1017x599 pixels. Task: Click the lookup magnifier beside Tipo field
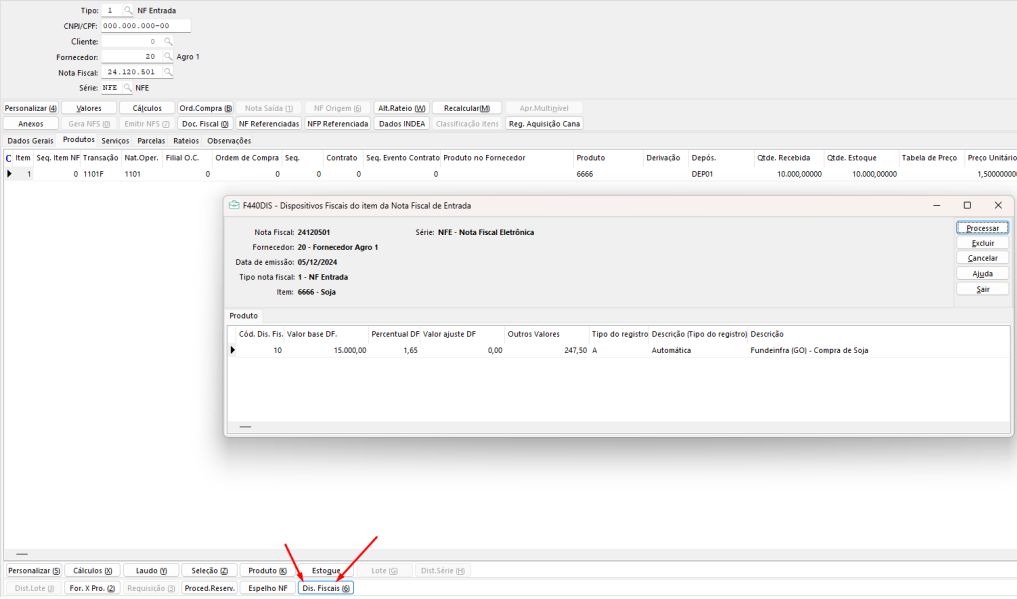[x=128, y=10]
